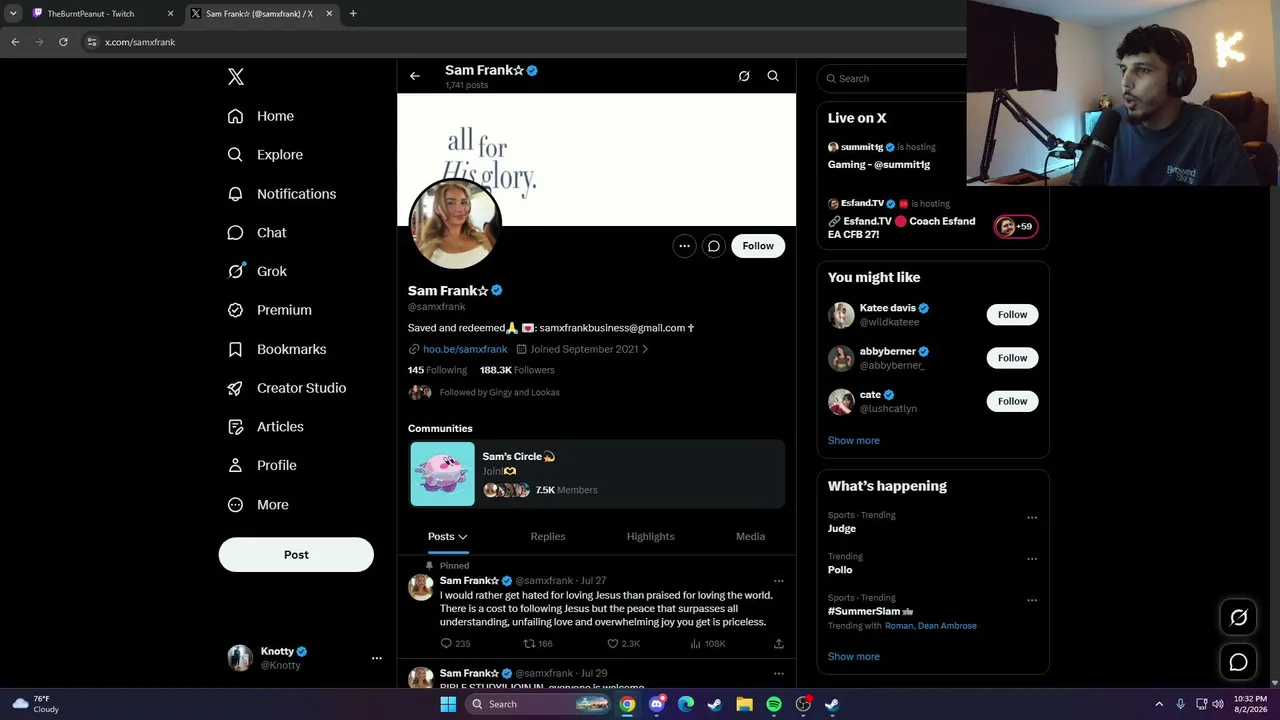This screenshot has width=1280, height=720.
Task: Open the Explore page
Action: [265, 155]
